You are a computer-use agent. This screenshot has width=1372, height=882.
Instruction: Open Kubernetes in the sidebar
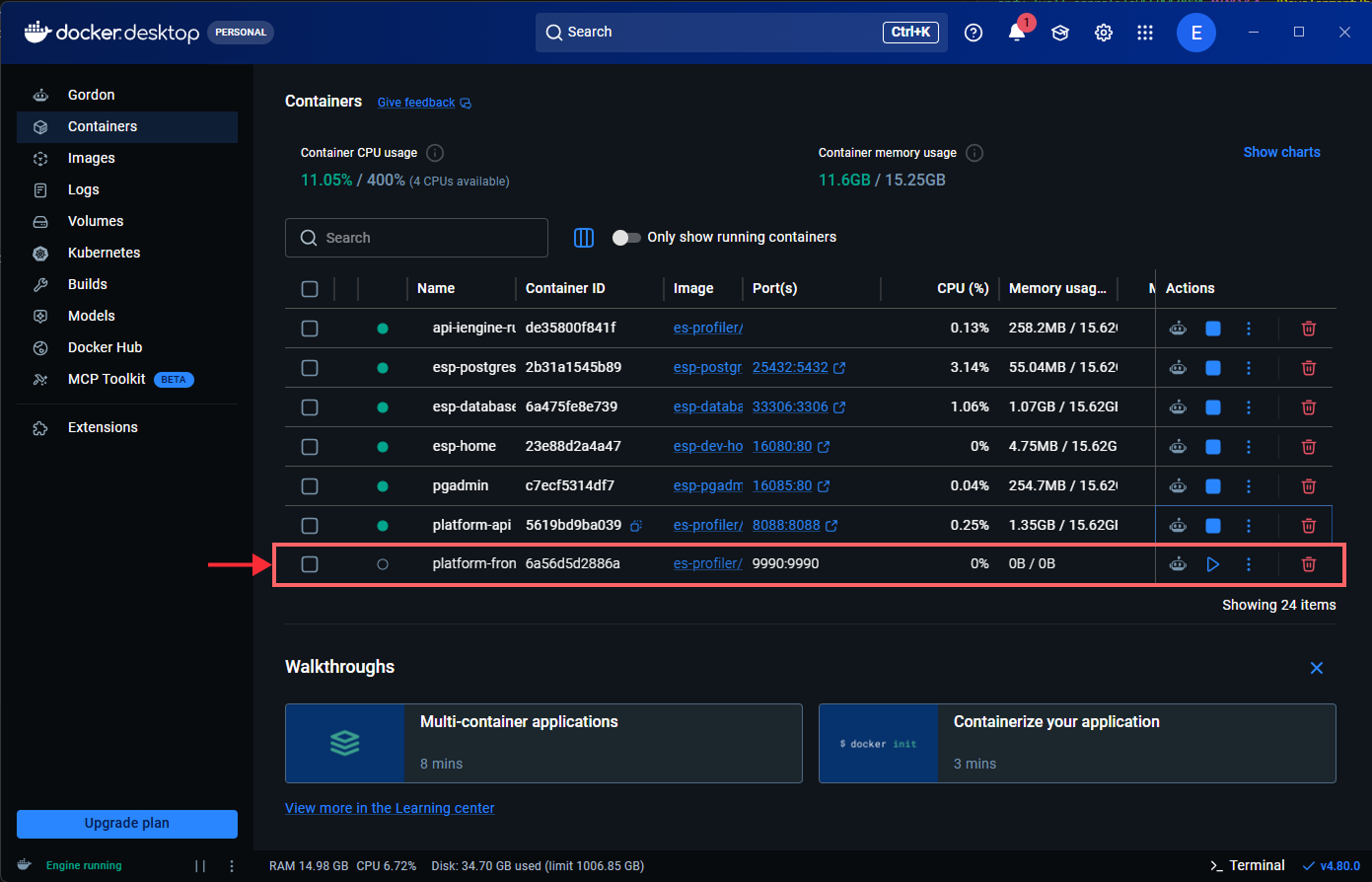tap(127, 254)
